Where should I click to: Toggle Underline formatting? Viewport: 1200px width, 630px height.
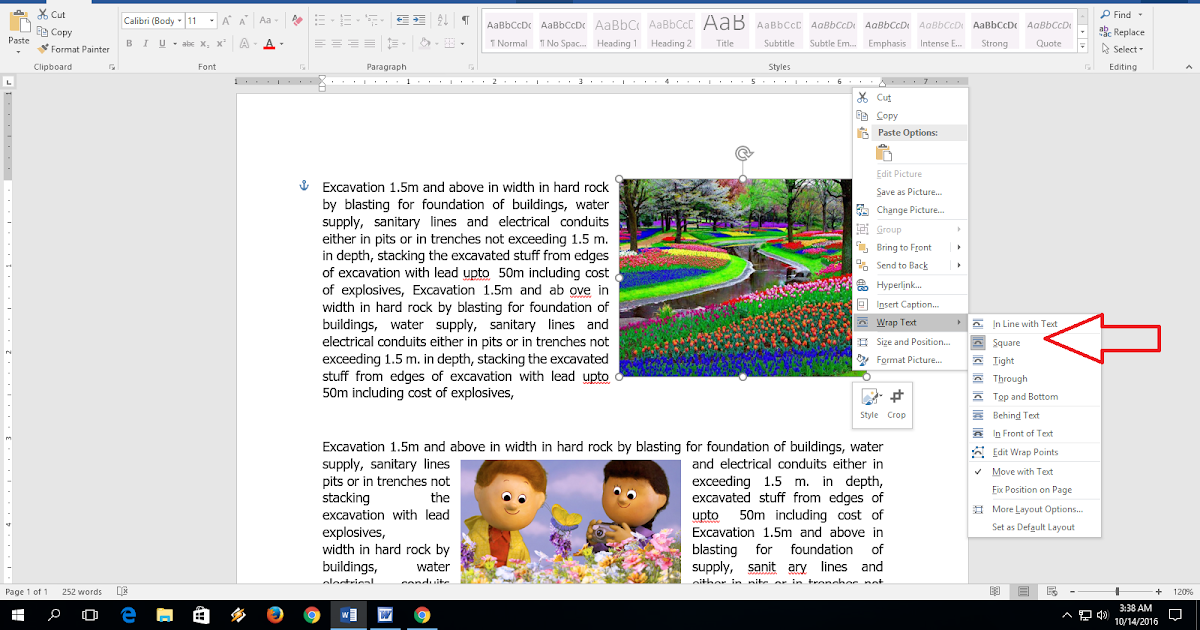click(x=162, y=43)
